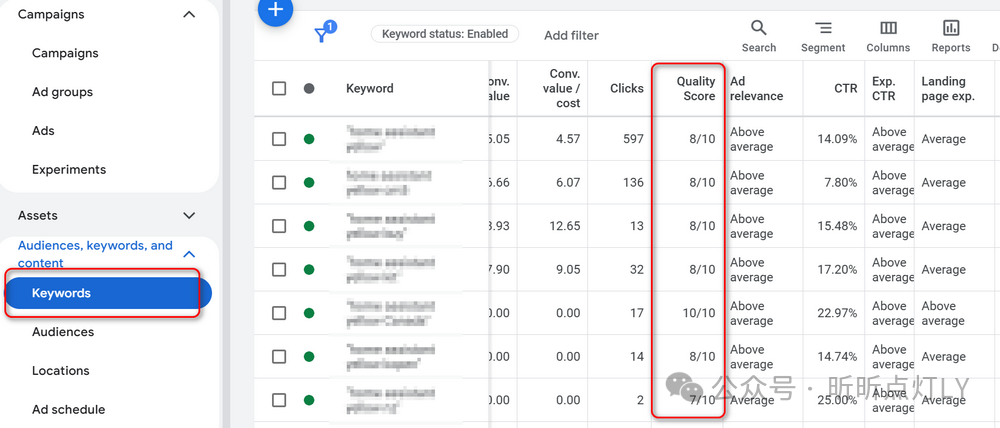This screenshot has width=1000, height=428.
Task: Open Ad groups from the sidebar
Action: pos(62,92)
